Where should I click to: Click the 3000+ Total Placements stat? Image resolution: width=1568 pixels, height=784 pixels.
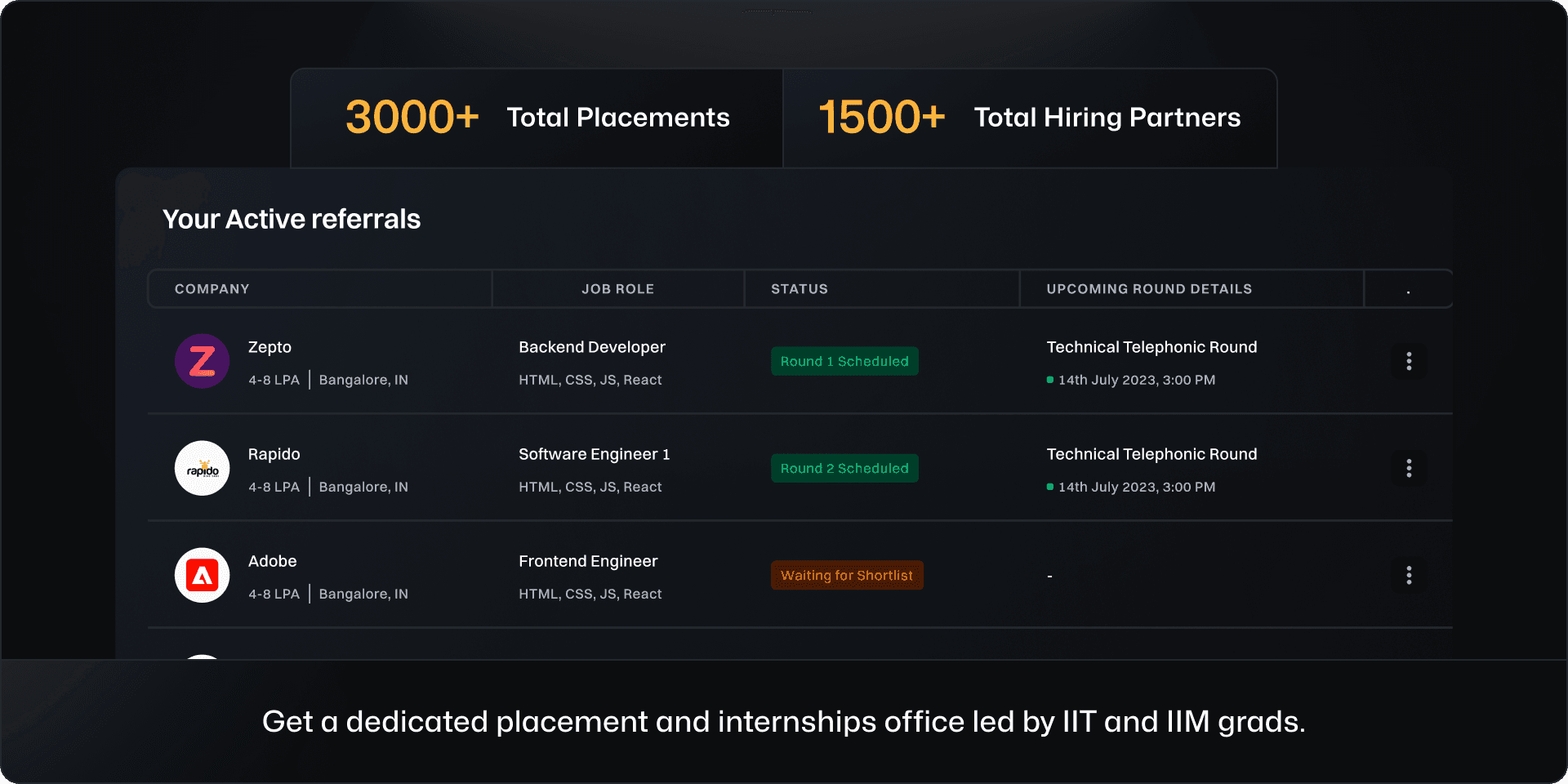coord(537,118)
